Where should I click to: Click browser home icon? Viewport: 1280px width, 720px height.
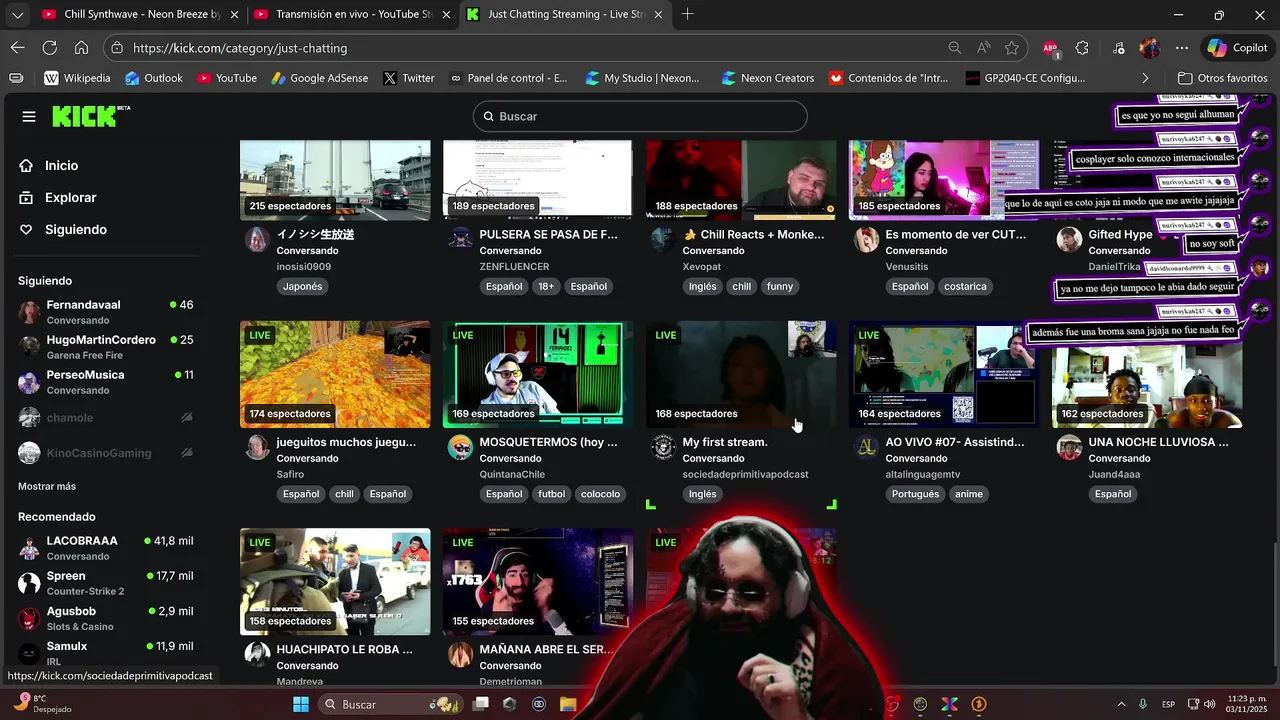82,47
